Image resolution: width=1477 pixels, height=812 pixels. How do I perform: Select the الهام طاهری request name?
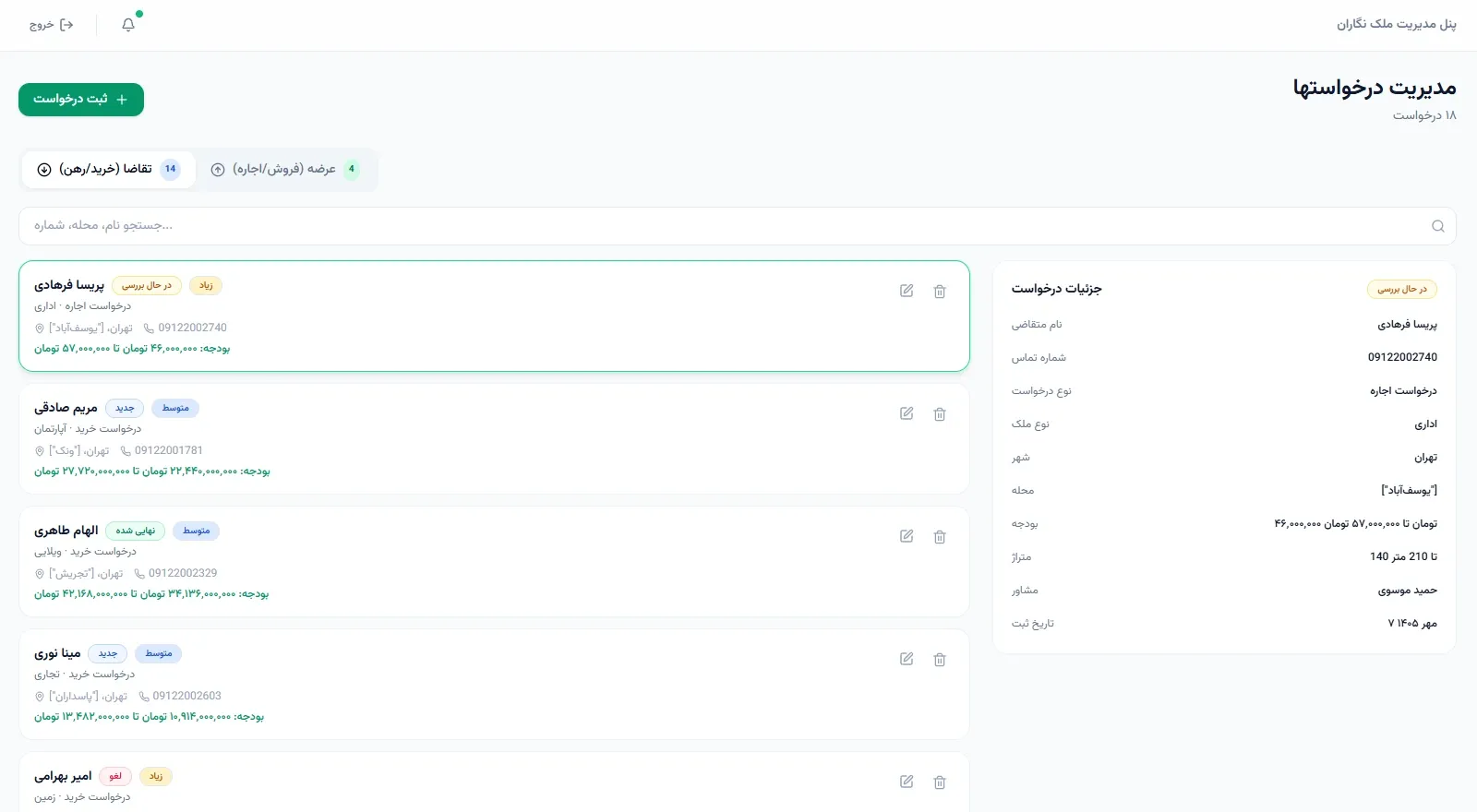[66, 531]
